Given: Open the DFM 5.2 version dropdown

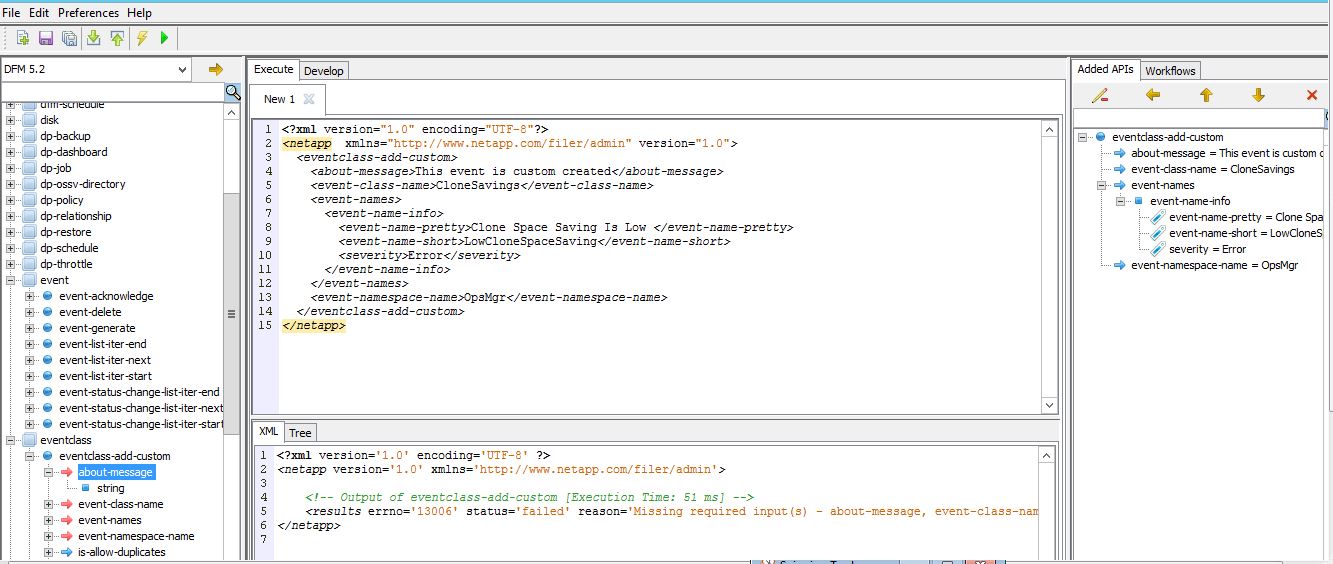Looking at the screenshot, I should point(181,69).
